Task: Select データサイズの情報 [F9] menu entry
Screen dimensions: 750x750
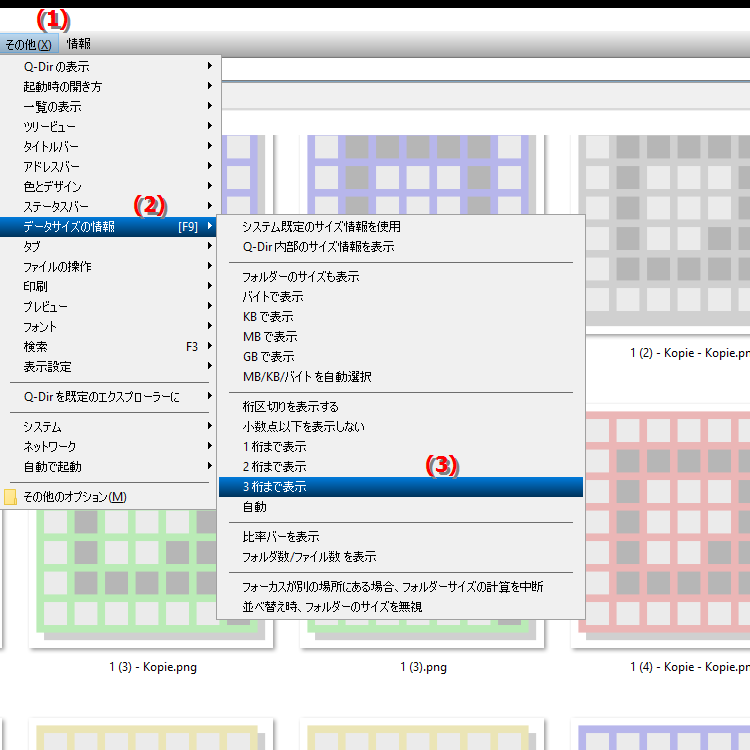Action: point(110,227)
